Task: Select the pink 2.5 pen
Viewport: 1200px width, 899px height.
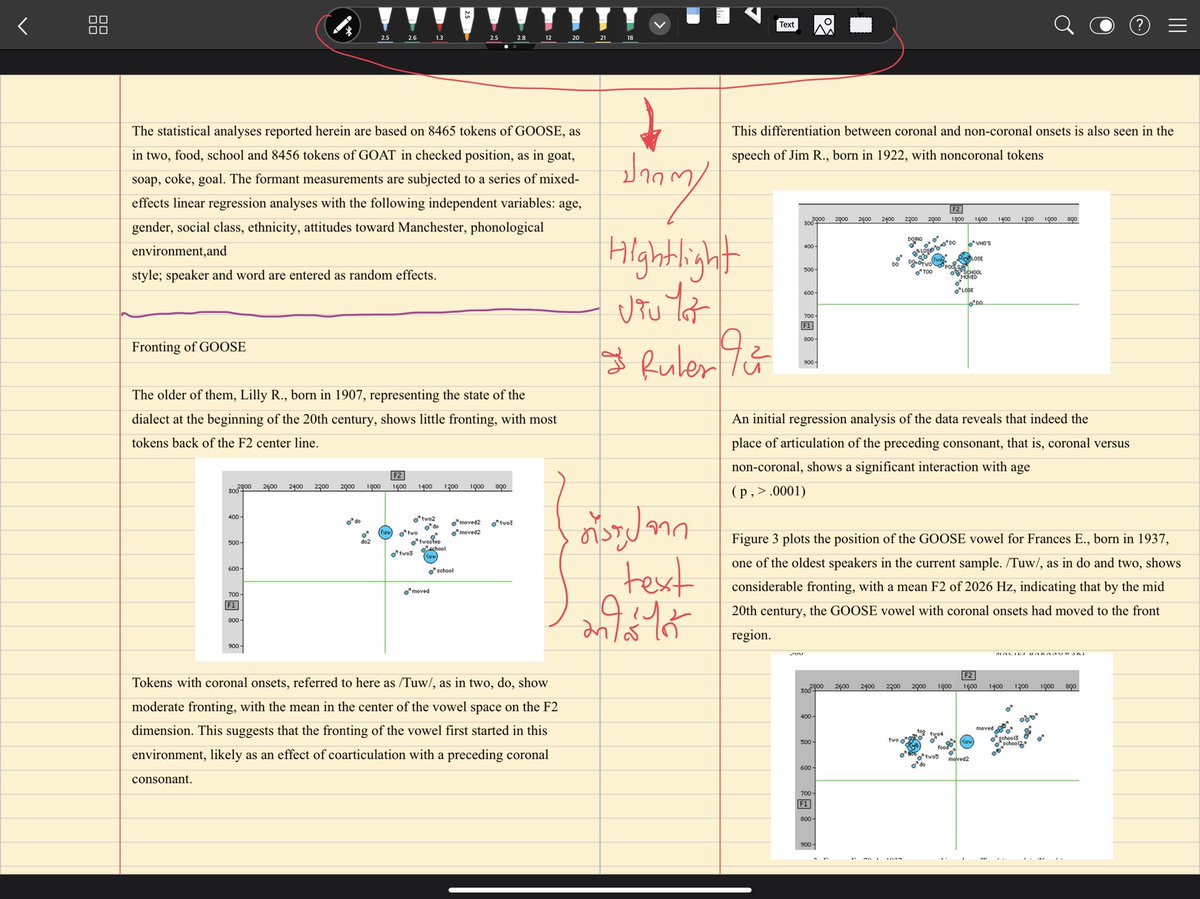Action: pos(494,25)
